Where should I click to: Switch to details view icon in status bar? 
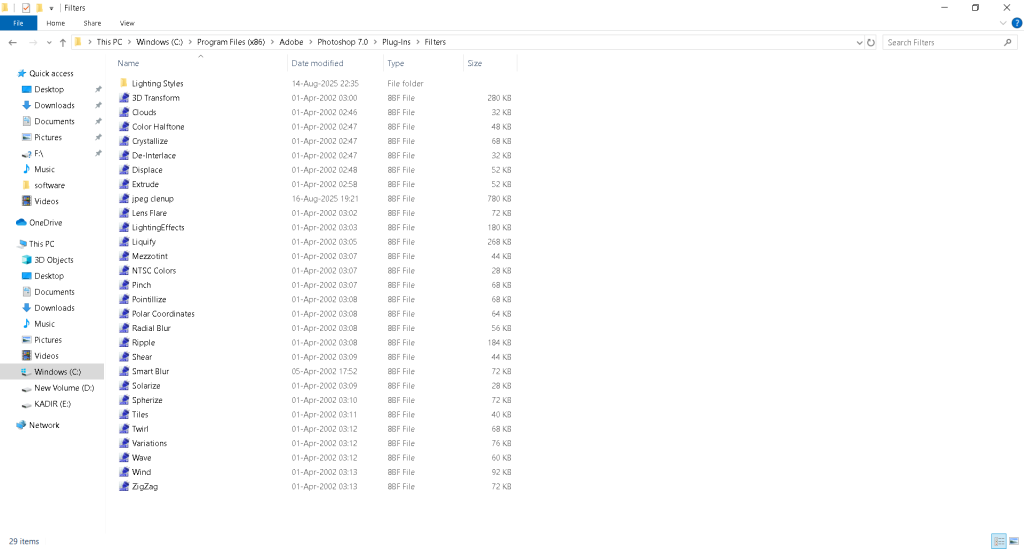(998, 541)
